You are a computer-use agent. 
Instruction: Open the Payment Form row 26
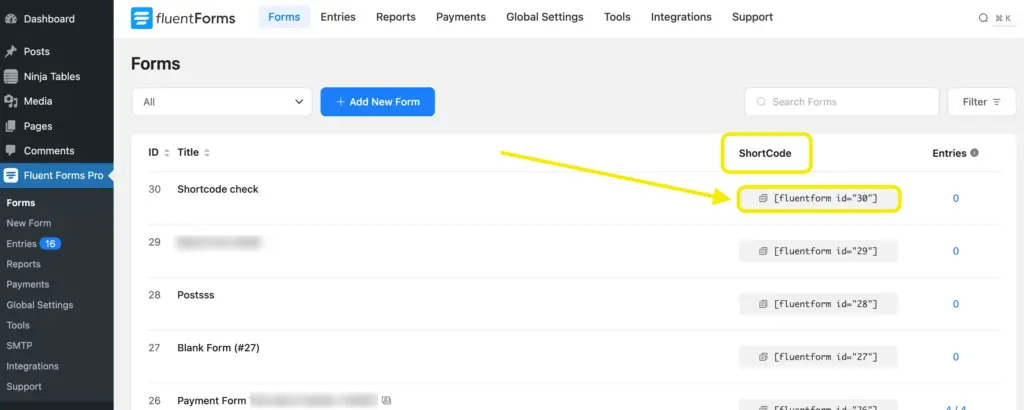(x=212, y=401)
